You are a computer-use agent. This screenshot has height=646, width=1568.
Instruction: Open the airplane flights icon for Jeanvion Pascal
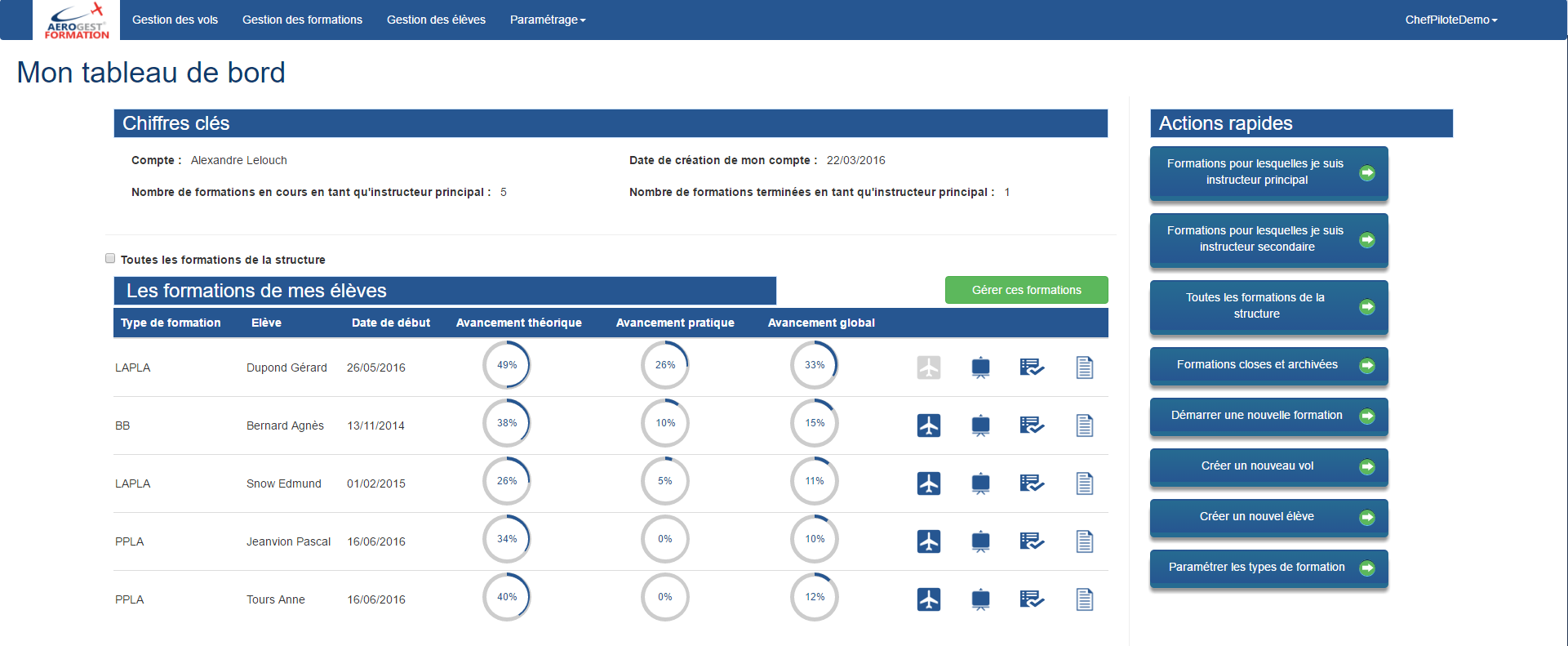click(x=929, y=541)
